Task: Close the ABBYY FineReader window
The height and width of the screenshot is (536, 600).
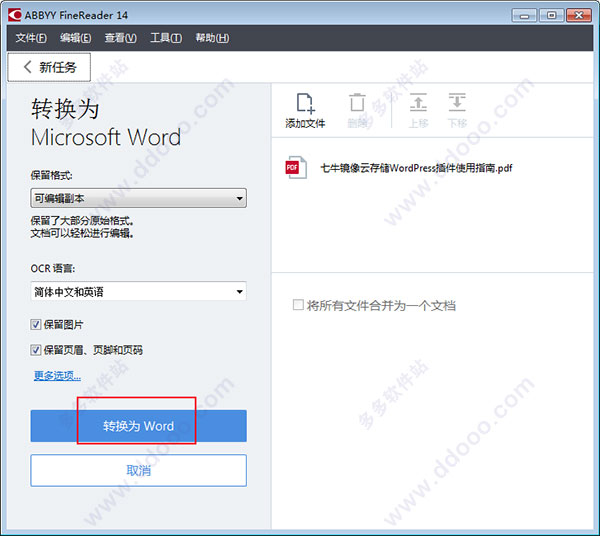Action: 579,15
